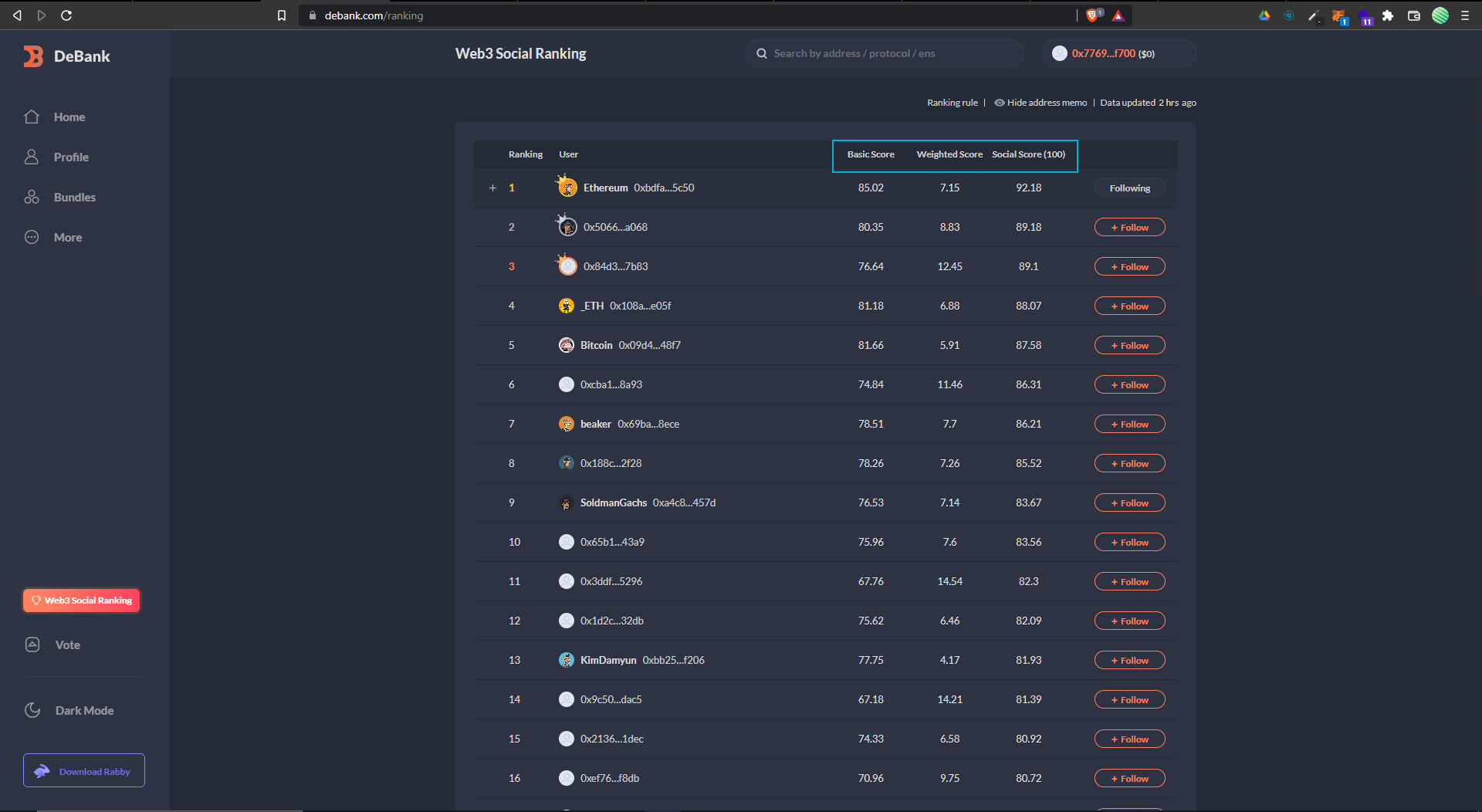This screenshot has height=812, width=1482.
Task: Click the Brave shields lion icon
Action: point(1092,15)
